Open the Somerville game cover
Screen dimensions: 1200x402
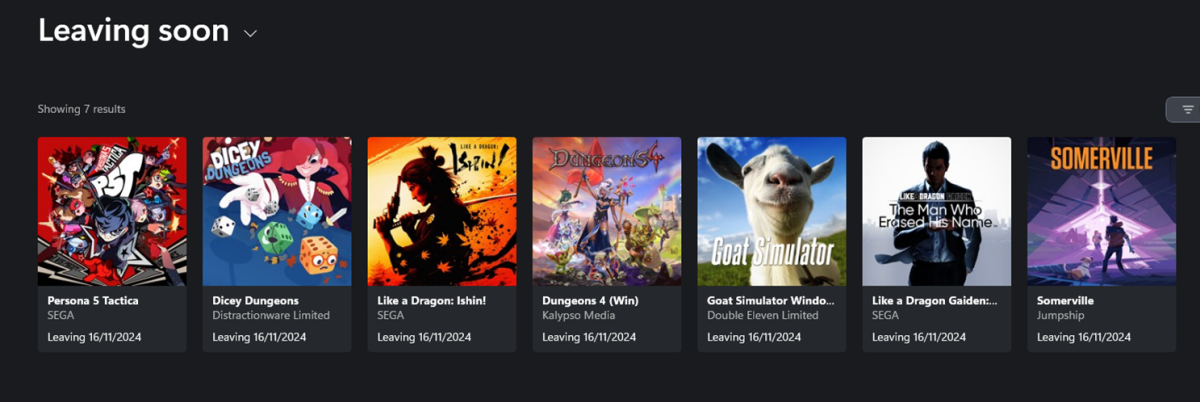(1102, 211)
